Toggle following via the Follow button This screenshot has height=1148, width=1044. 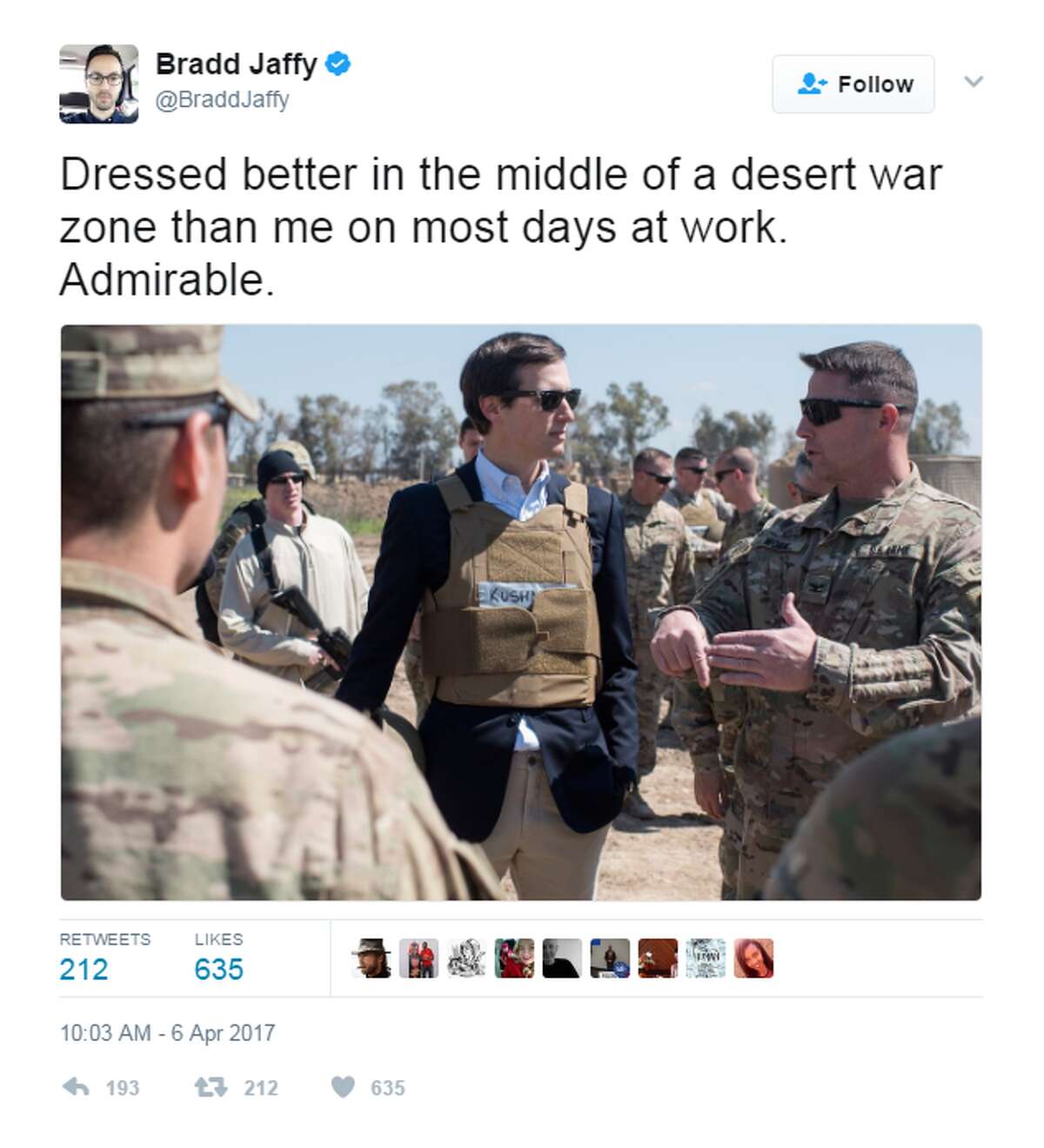click(853, 84)
